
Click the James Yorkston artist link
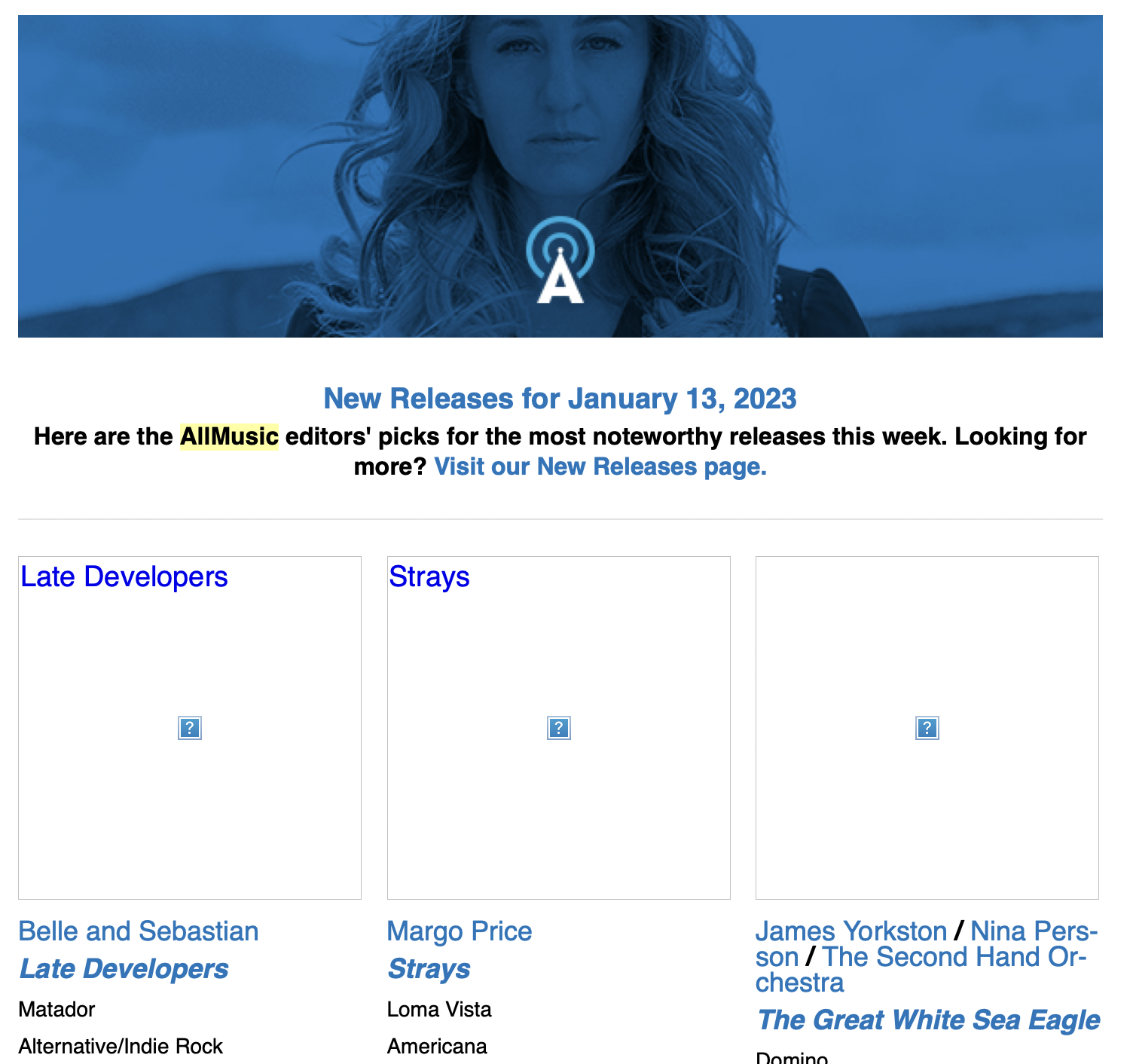(x=850, y=931)
